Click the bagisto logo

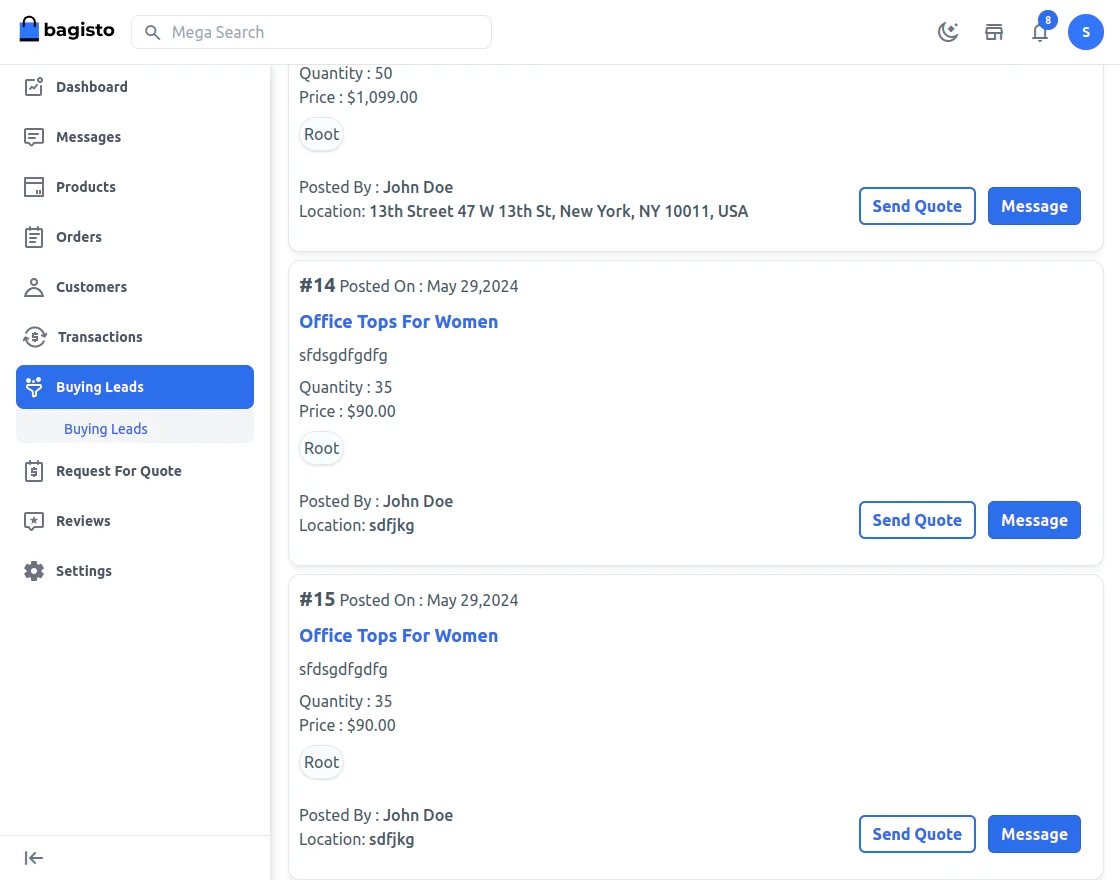pyautogui.click(x=67, y=30)
